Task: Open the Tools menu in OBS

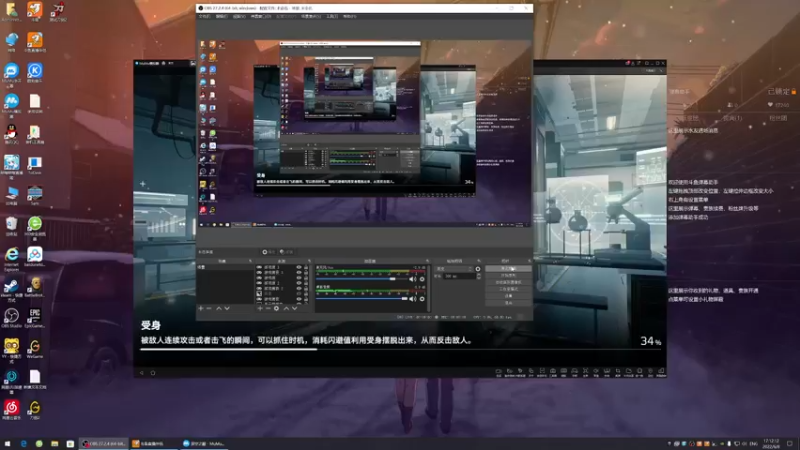Action: [x=332, y=16]
